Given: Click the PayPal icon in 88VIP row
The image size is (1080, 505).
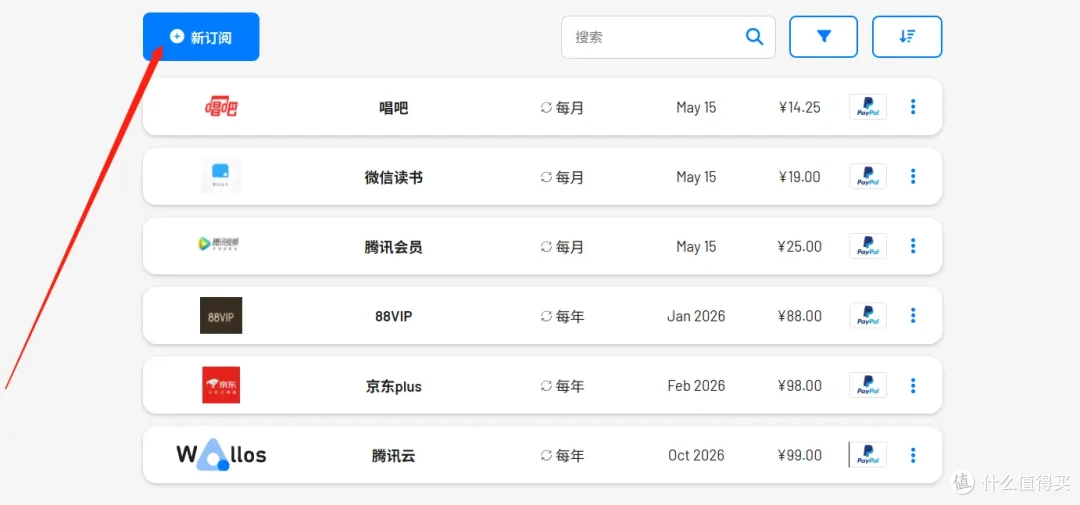Looking at the screenshot, I should click(868, 316).
